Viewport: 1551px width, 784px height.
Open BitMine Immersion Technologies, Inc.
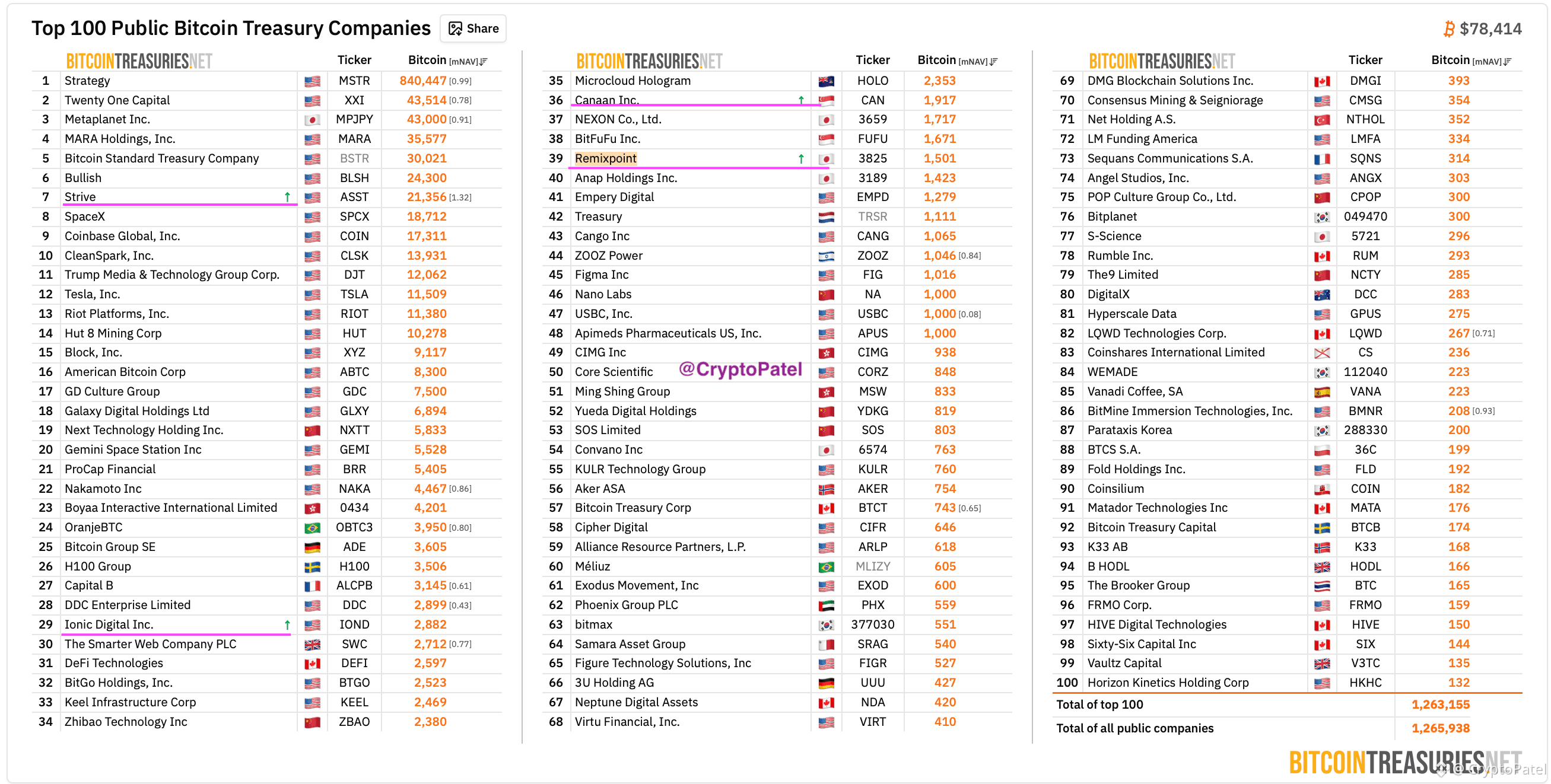(x=1190, y=411)
